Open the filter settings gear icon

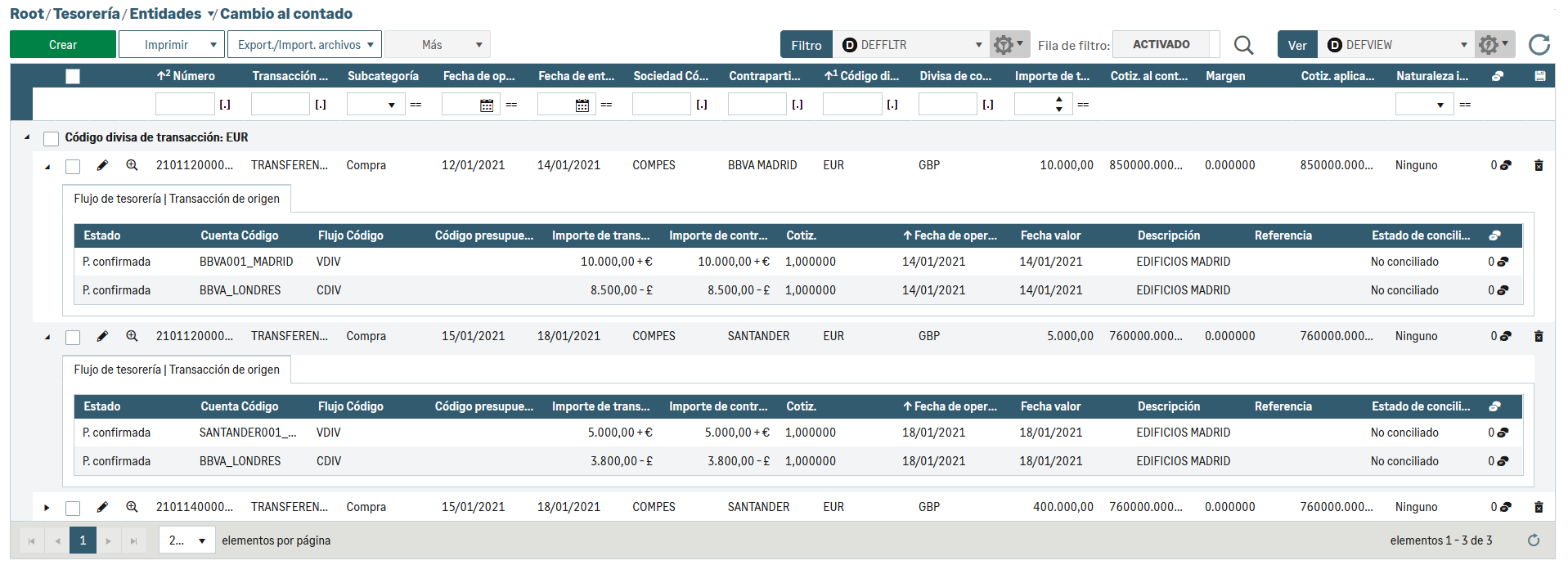coord(1008,45)
